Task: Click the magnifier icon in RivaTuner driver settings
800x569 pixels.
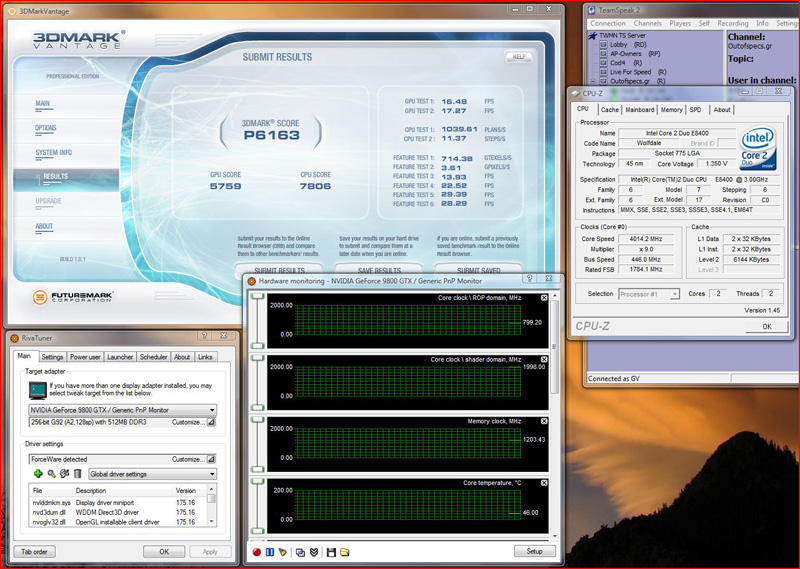Action: (x=51, y=474)
